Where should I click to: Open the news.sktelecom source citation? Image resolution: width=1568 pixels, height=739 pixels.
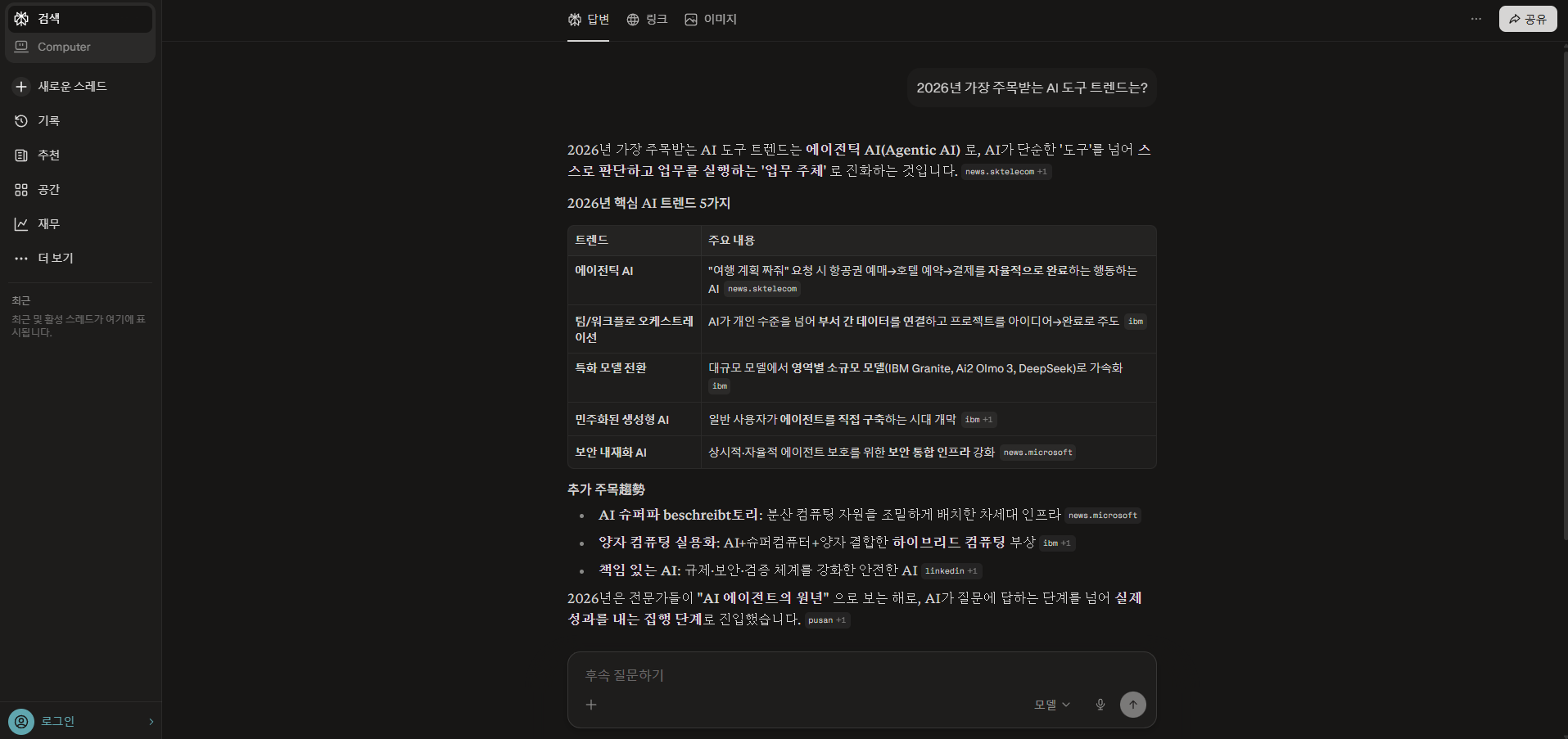coord(1005,172)
